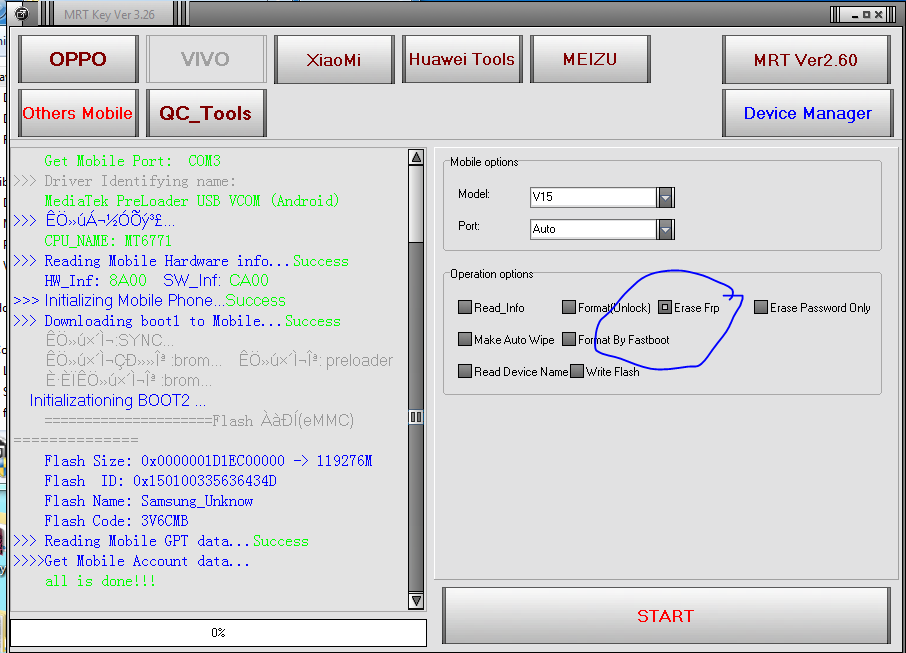
Task: Click 'Flash Name: Samsung_Unknow' log line
Action: [148, 501]
